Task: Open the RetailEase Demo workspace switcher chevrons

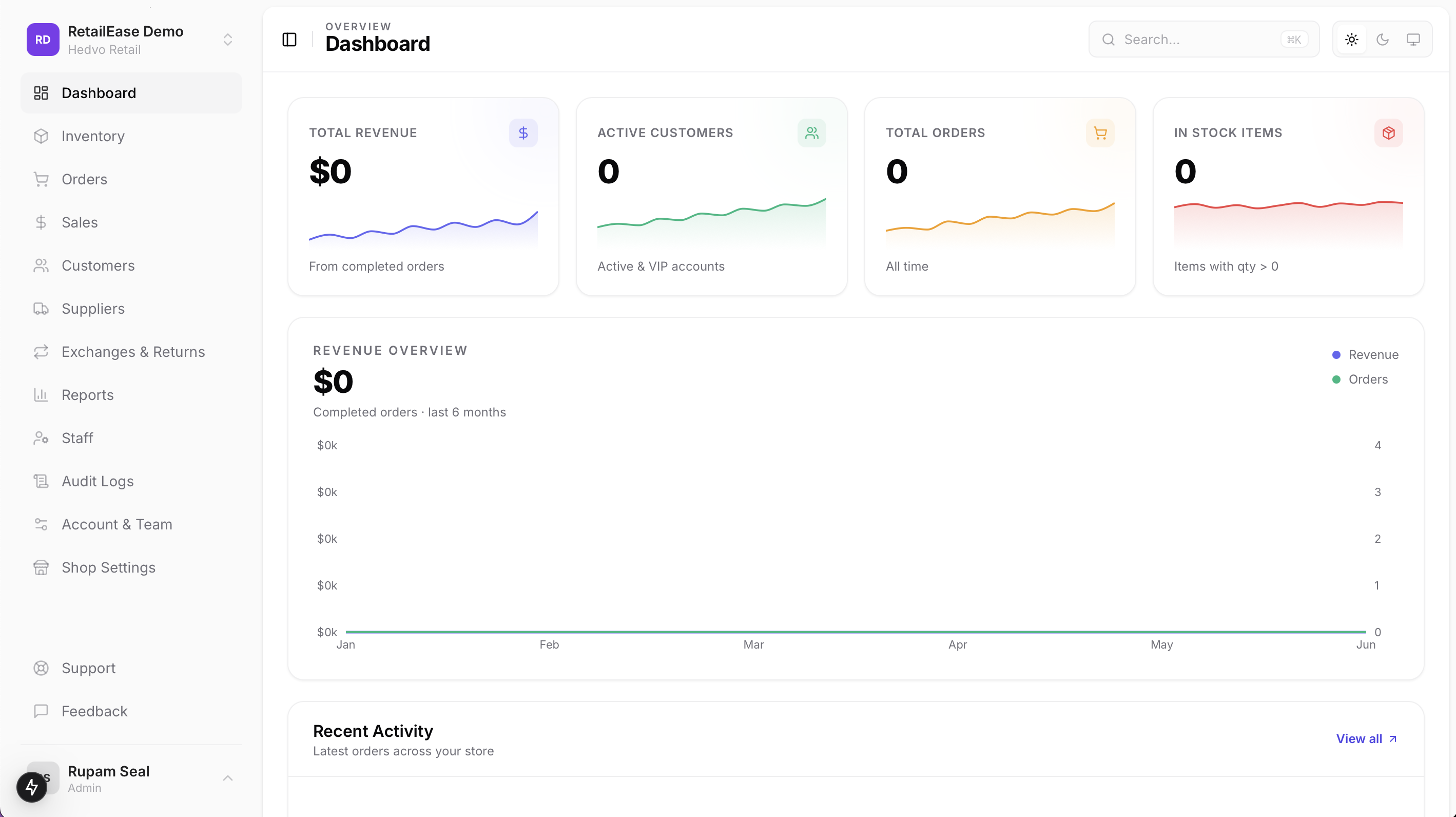Action: (x=228, y=40)
